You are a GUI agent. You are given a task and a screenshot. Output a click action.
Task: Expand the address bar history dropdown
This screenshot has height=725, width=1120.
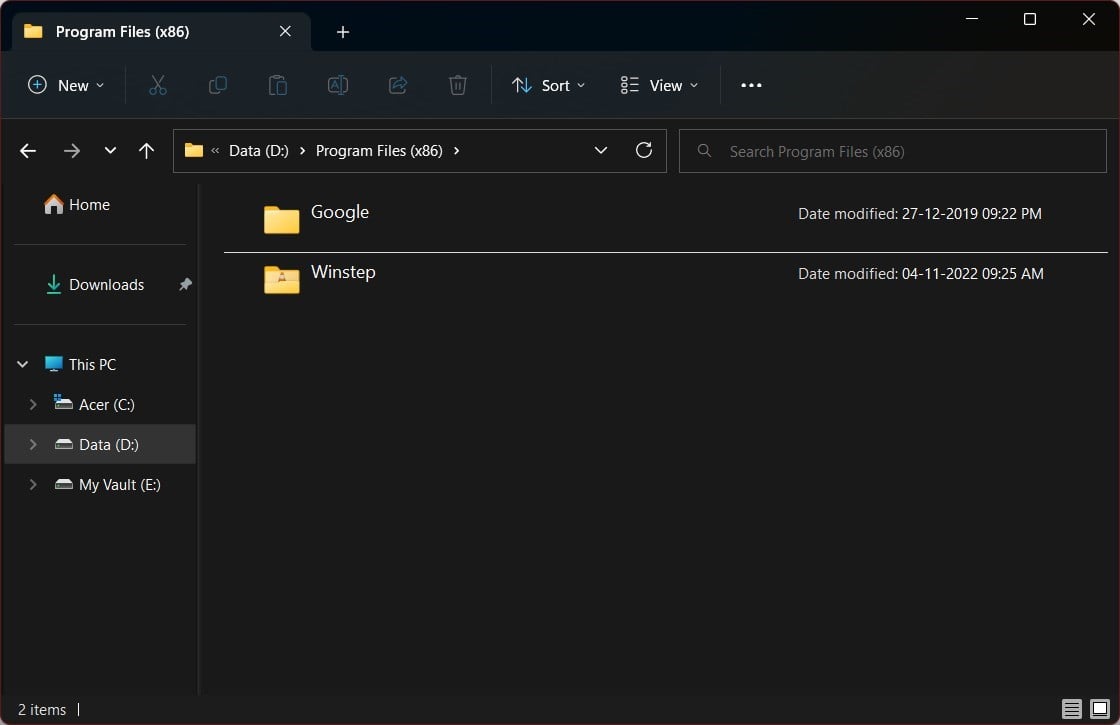(x=601, y=150)
